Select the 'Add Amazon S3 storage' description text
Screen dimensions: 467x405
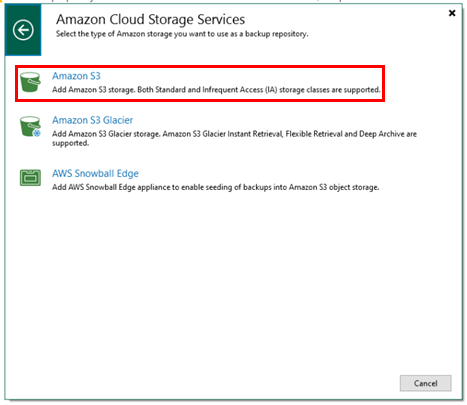[x=216, y=90]
